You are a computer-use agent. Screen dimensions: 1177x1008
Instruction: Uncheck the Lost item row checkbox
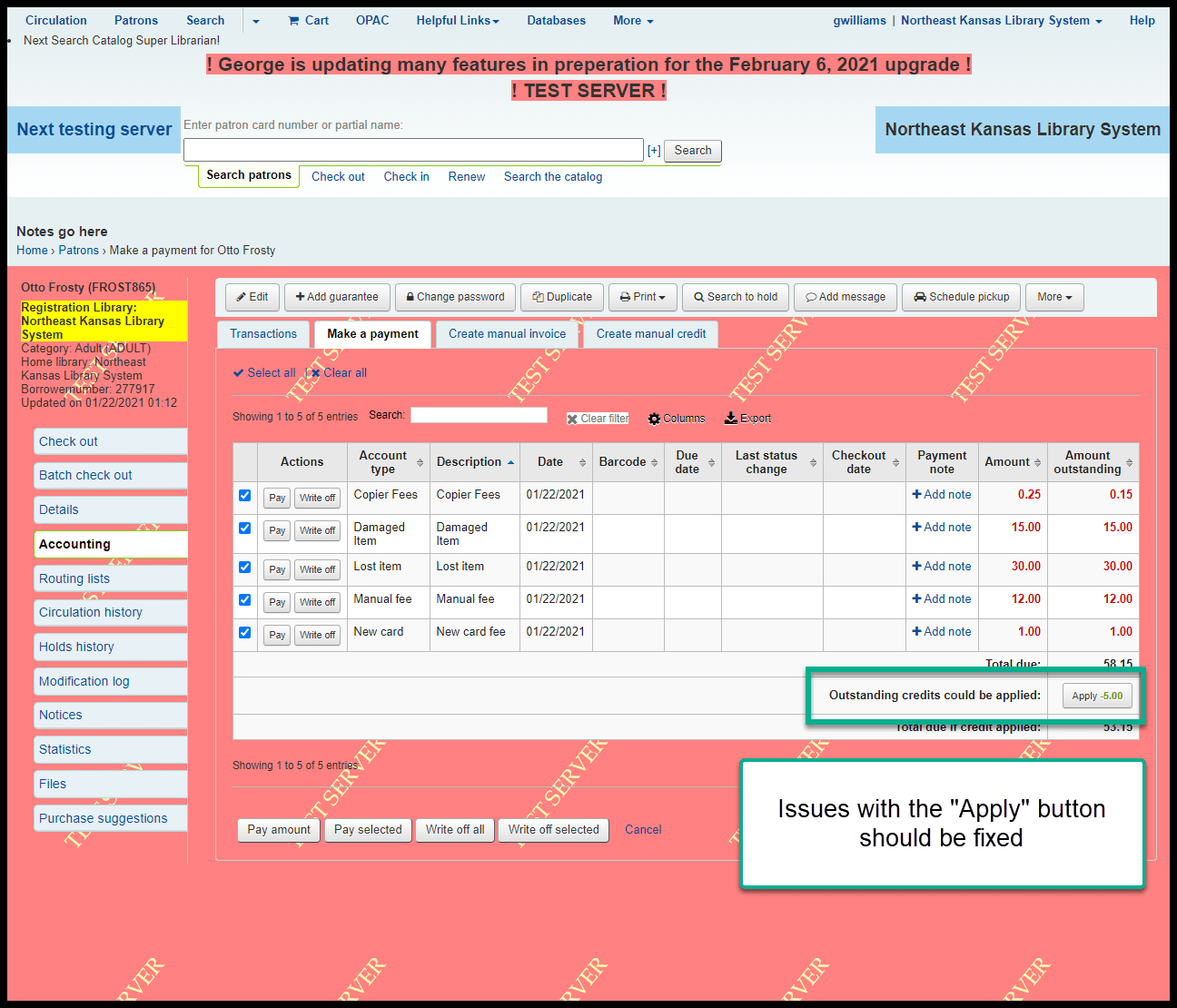point(244,567)
